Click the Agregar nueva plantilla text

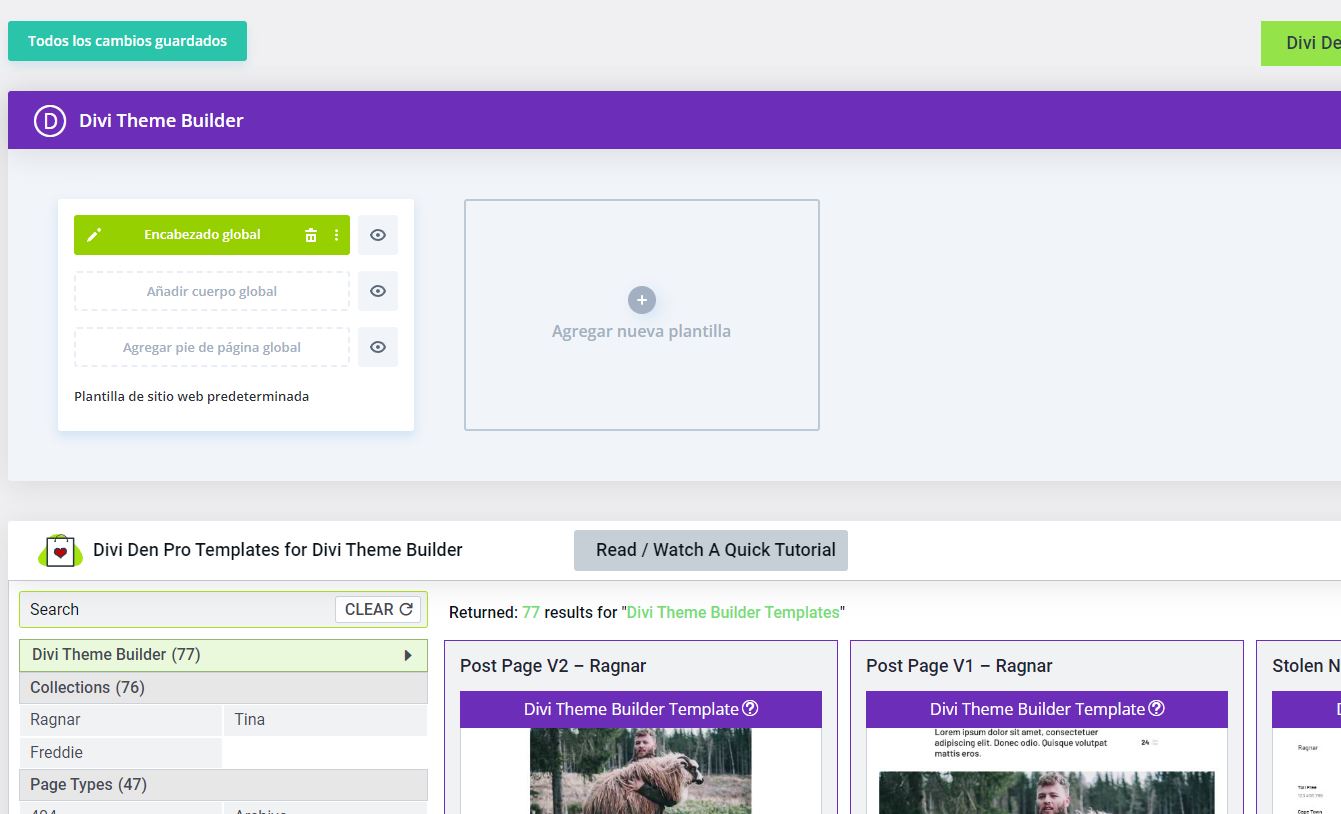point(641,331)
